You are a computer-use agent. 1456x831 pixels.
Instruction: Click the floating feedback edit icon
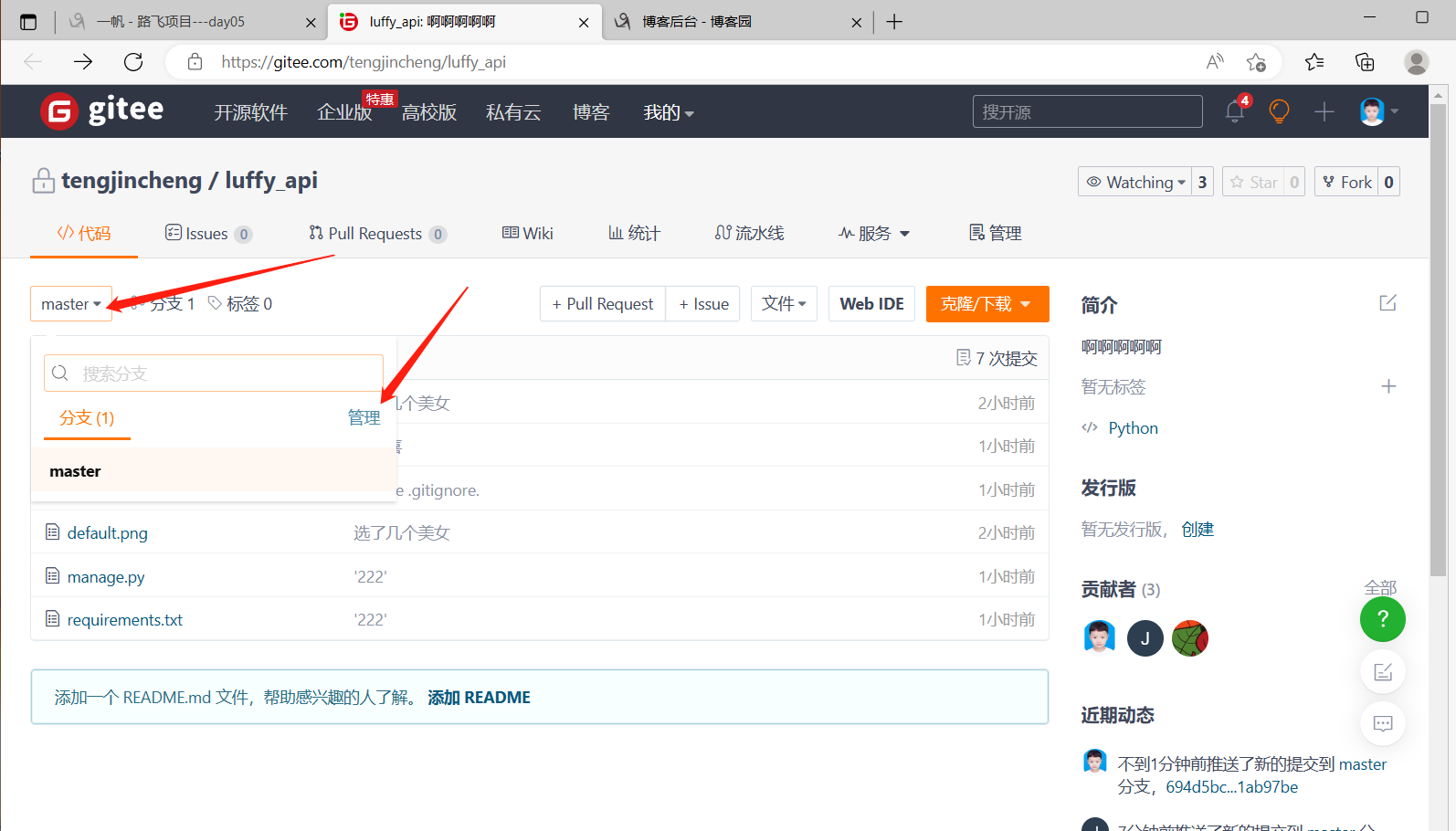click(1383, 672)
